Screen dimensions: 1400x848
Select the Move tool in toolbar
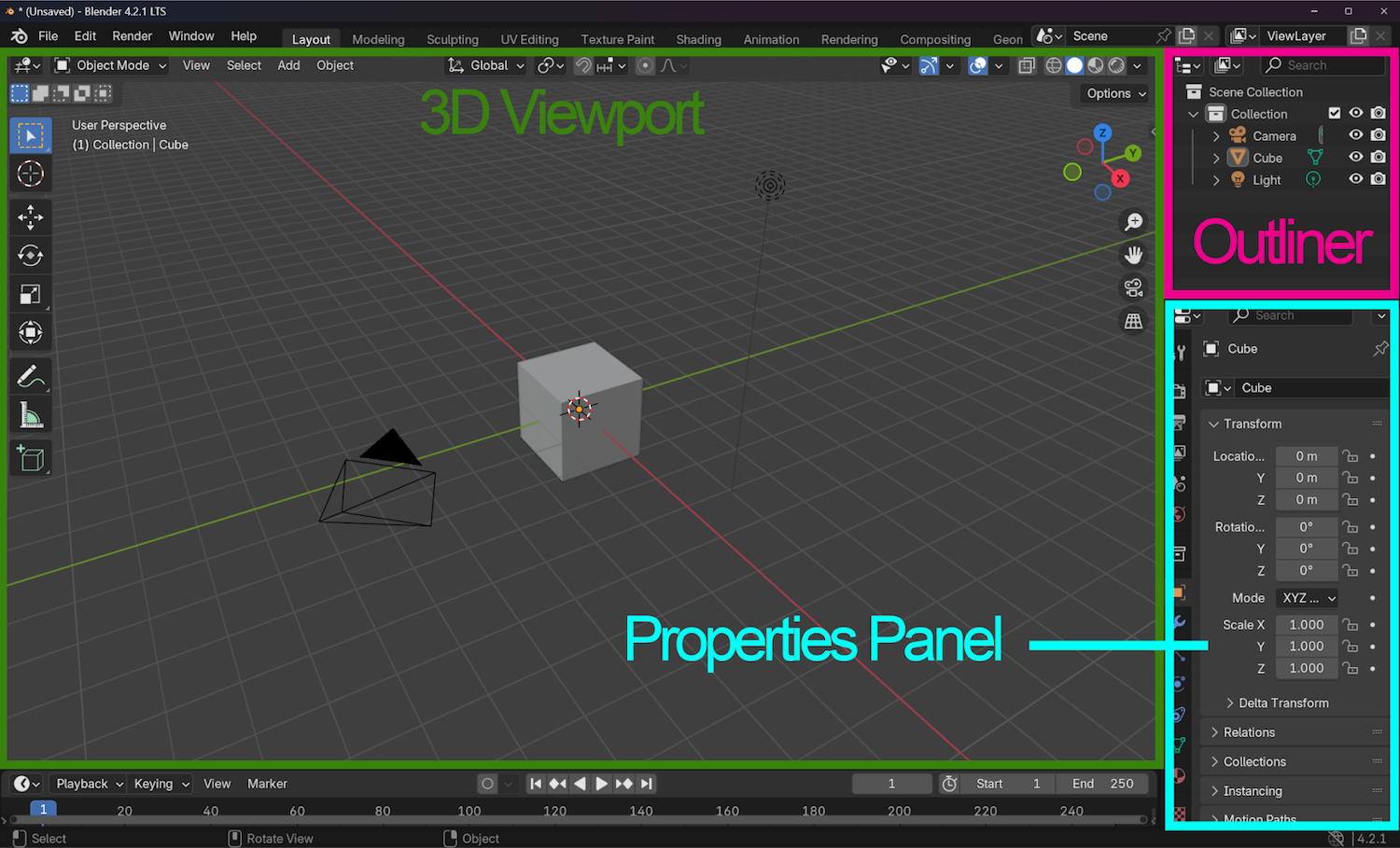(30, 217)
